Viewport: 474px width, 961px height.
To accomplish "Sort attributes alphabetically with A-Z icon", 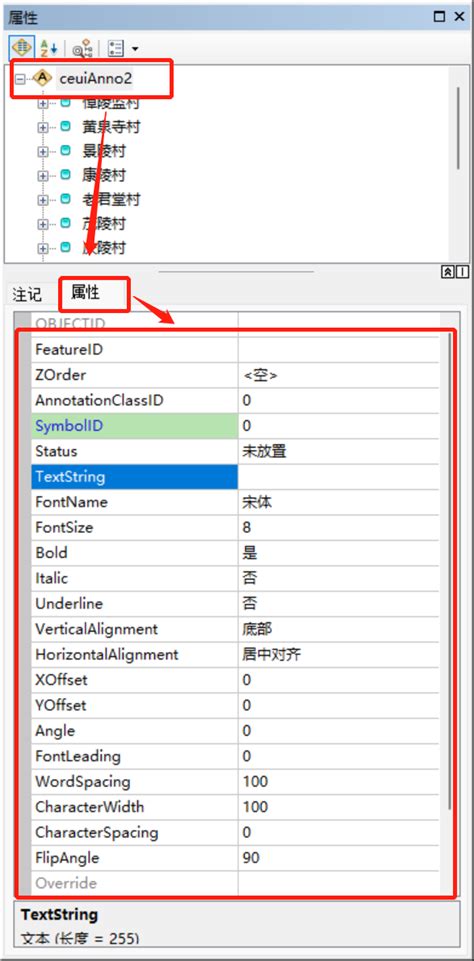I will pyautogui.click(x=49, y=47).
